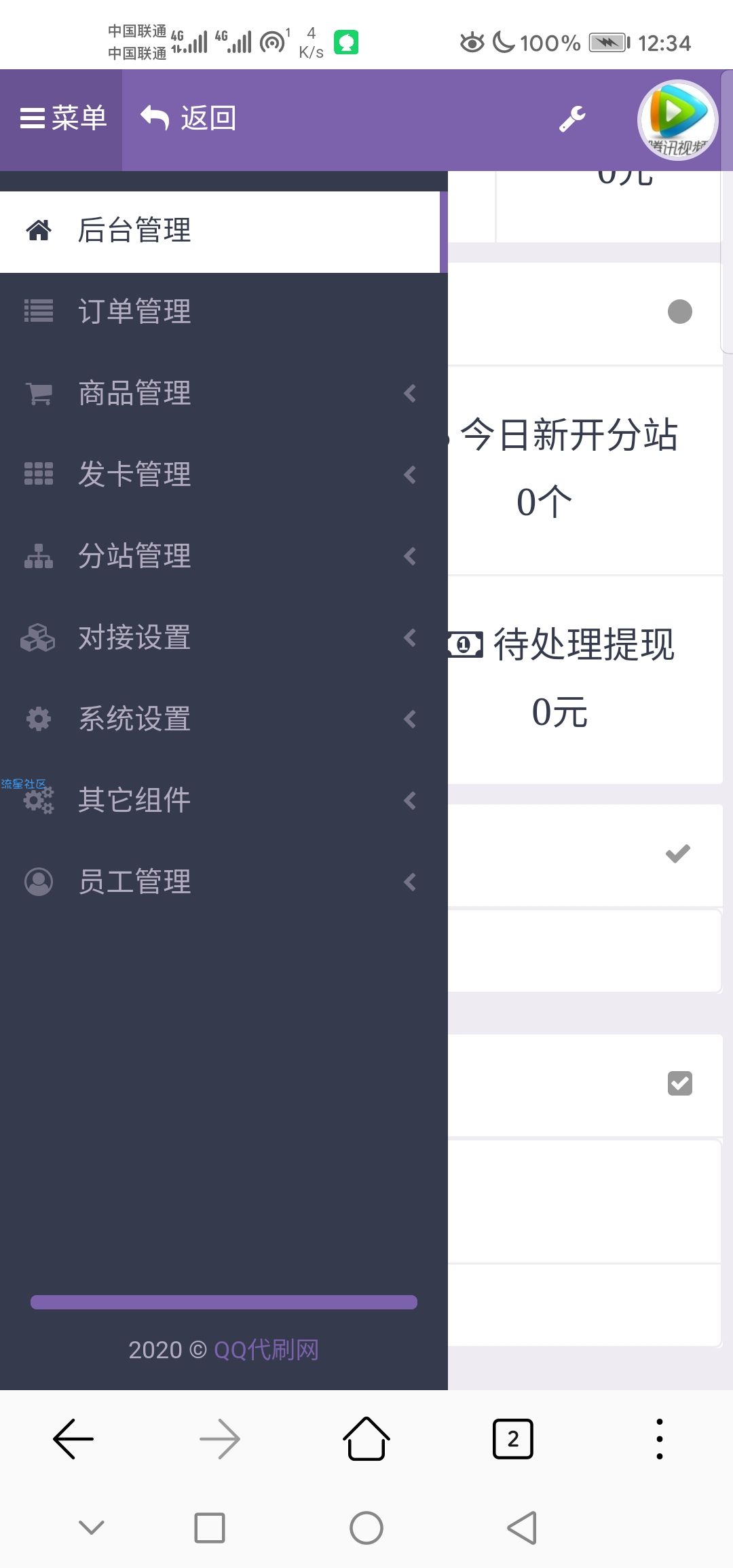Click the shopping cart icon for 商品管理
The height and width of the screenshot is (1568, 733).
(x=39, y=393)
